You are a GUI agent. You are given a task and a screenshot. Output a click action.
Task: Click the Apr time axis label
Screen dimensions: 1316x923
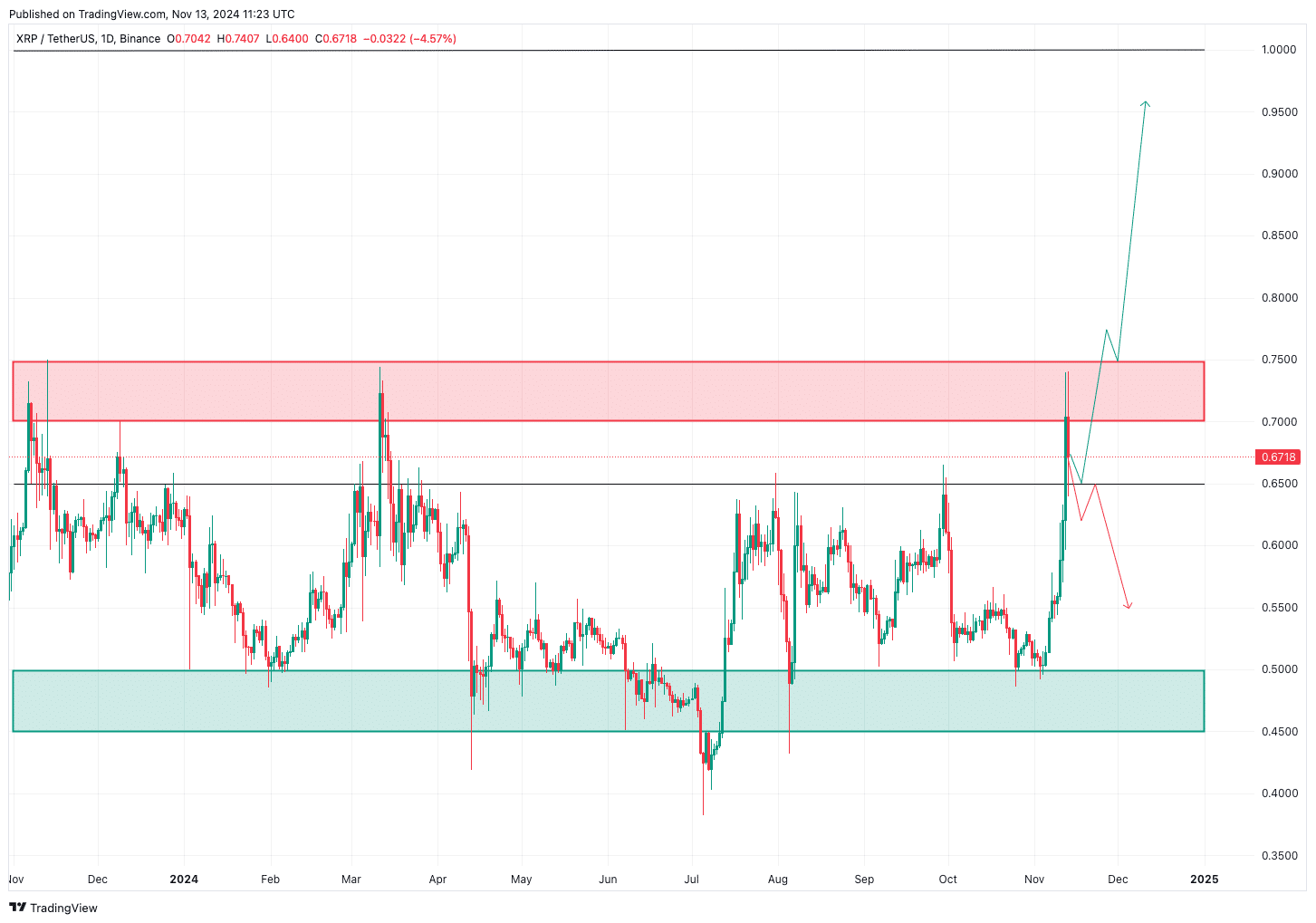pos(437,880)
